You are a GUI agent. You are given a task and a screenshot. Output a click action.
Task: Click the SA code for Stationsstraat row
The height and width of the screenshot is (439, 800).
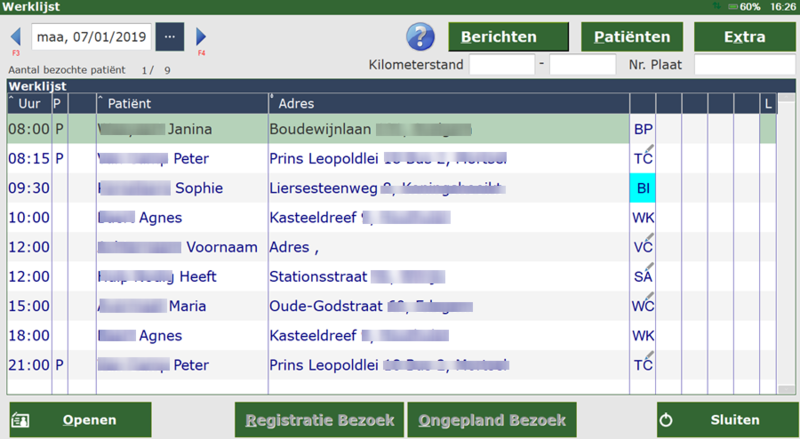coord(642,276)
